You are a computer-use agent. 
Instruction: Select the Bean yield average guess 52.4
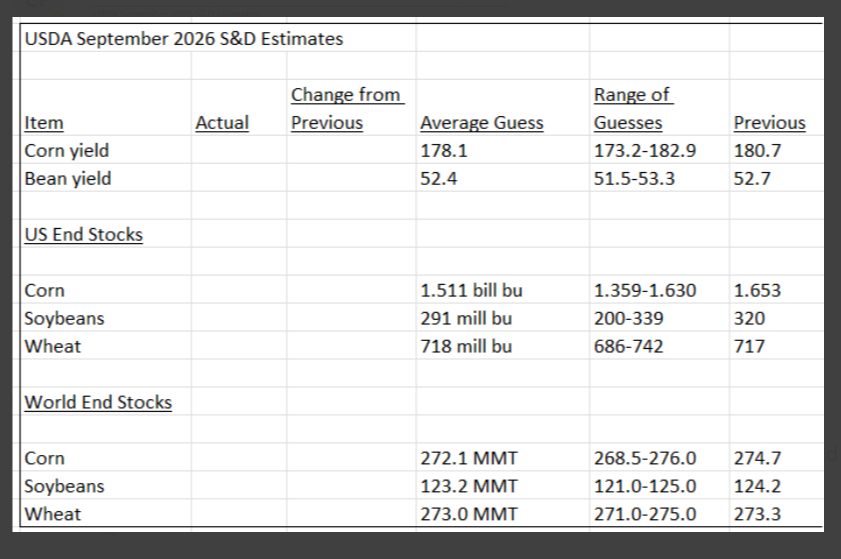point(439,179)
